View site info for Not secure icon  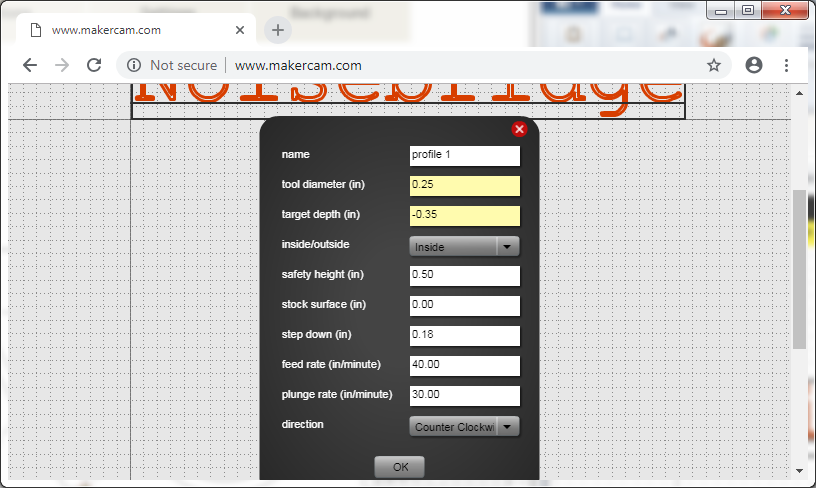(x=134, y=65)
